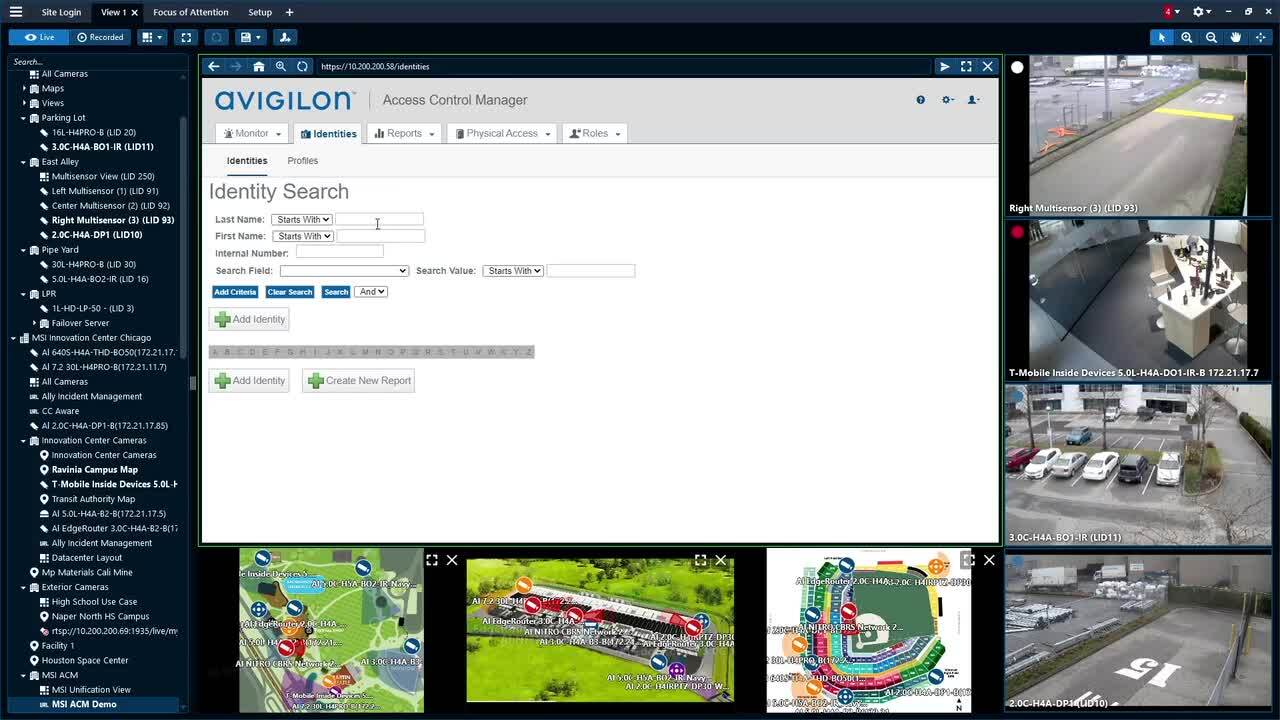
Task: Click the Clear Search button
Action: (x=289, y=292)
